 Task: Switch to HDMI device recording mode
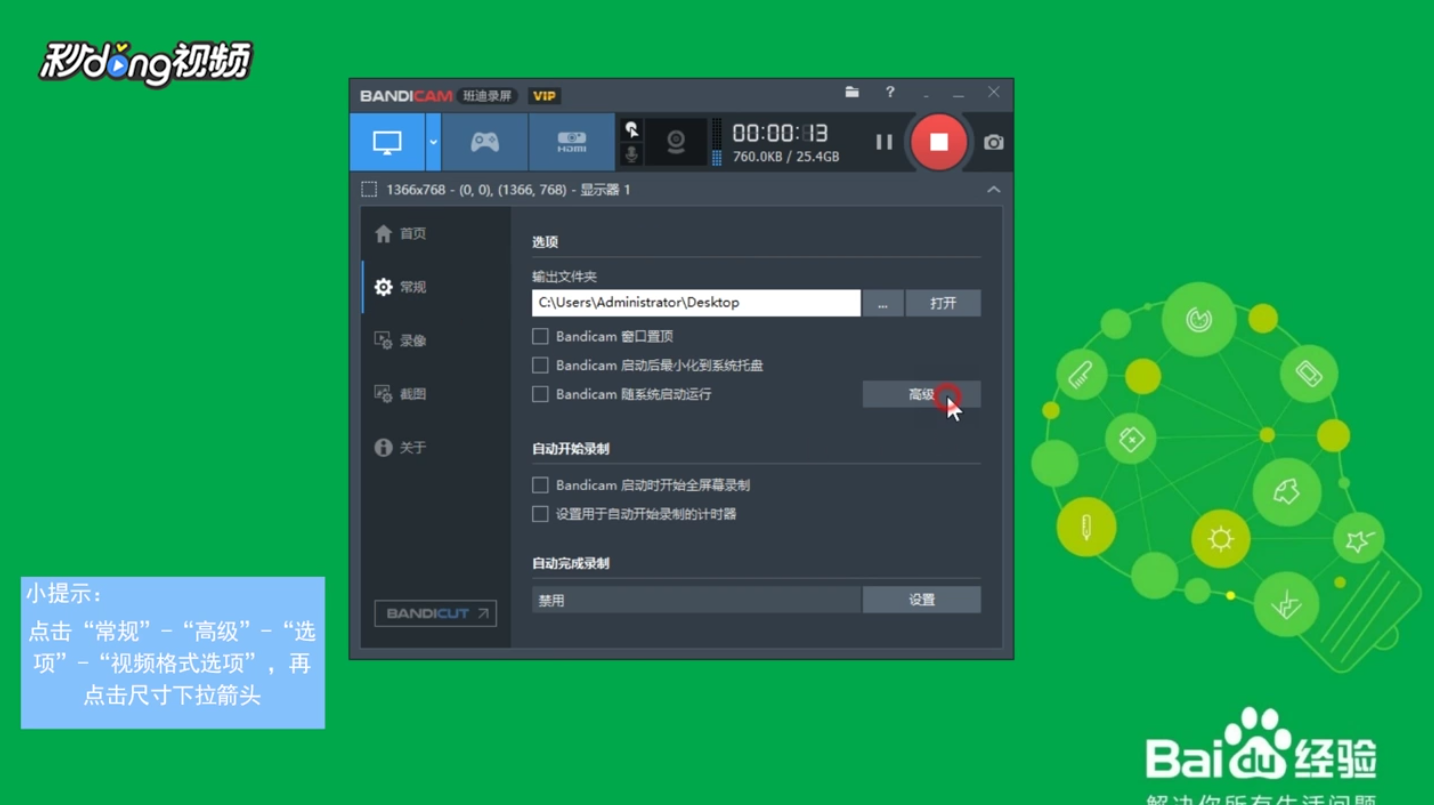pos(571,142)
